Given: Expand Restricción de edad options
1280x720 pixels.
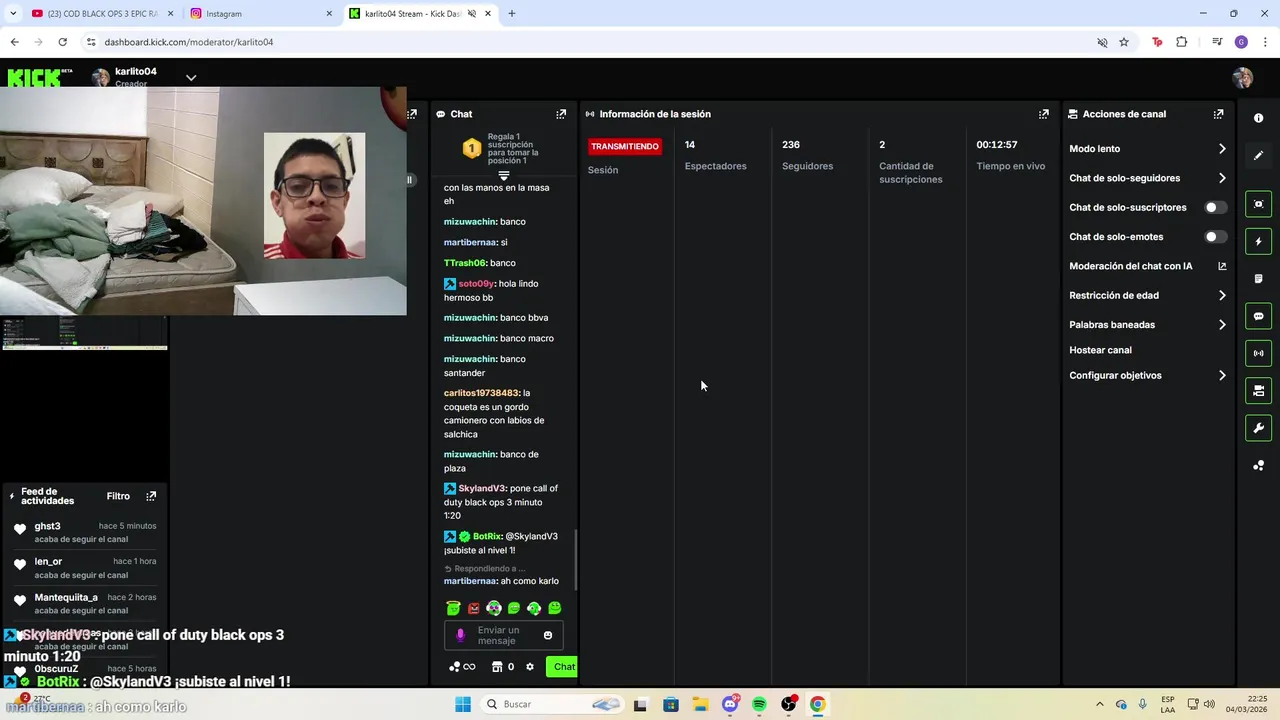Looking at the screenshot, I should click(x=1222, y=296).
